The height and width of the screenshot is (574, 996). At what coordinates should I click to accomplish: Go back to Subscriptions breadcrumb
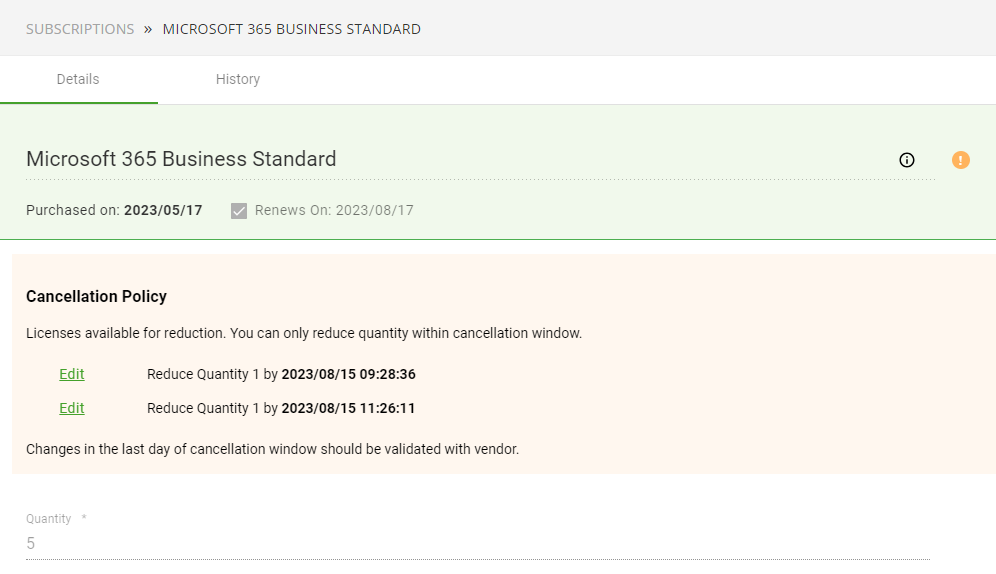[x=80, y=29]
